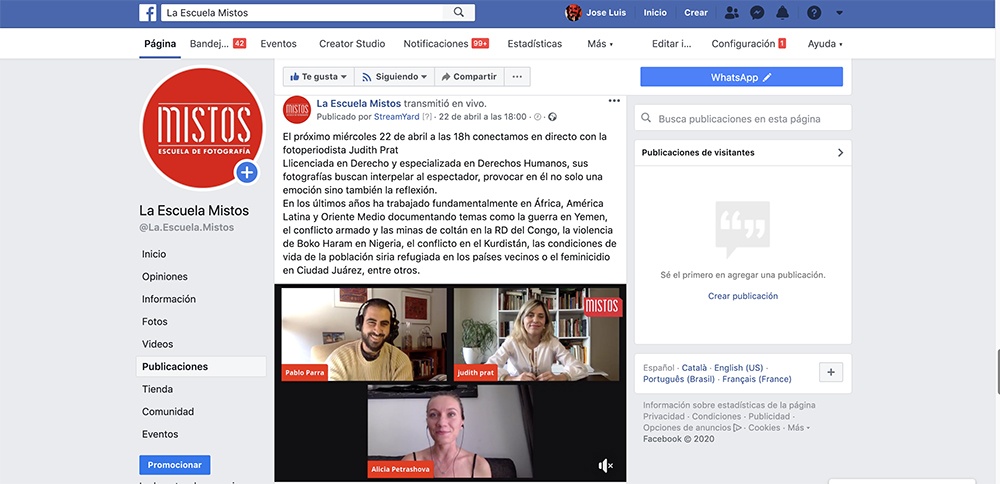Select Comunidad in the sidebar
The height and width of the screenshot is (484, 1000).
(x=168, y=411)
